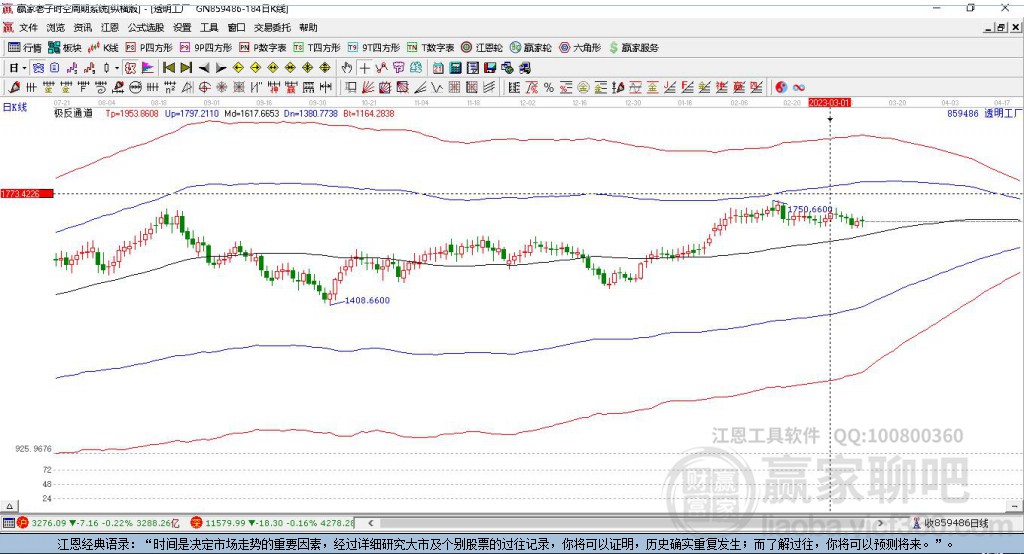
Task: Toggle the color gradient volume display icon
Action: click(x=148, y=68)
